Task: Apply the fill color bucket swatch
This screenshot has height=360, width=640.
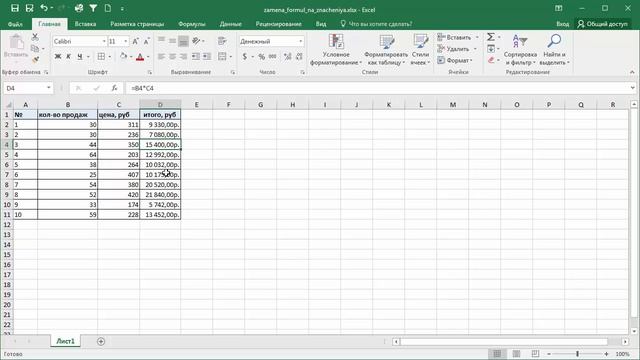Action: point(123,56)
